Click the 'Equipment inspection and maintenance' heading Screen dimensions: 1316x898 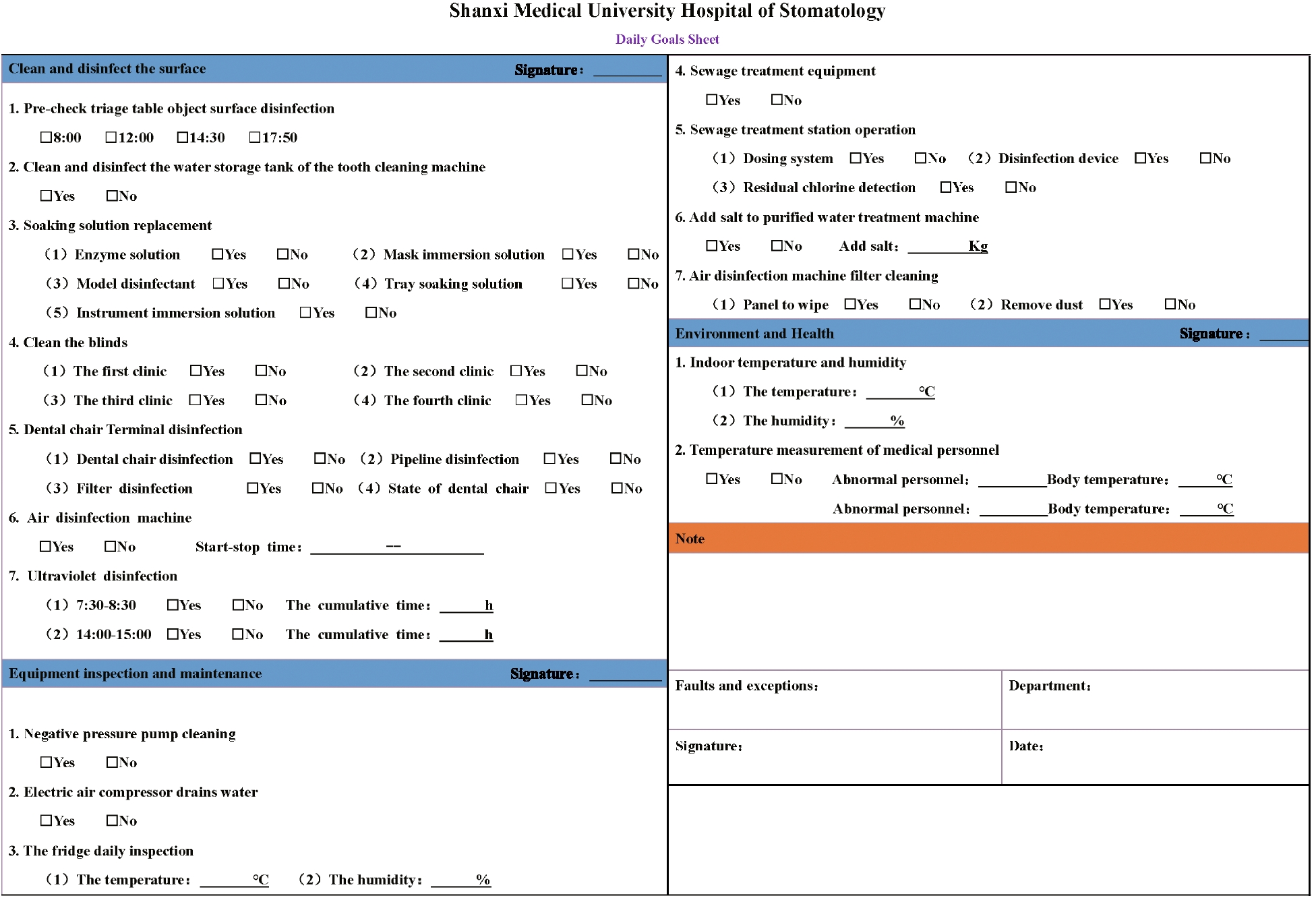click(135, 673)
